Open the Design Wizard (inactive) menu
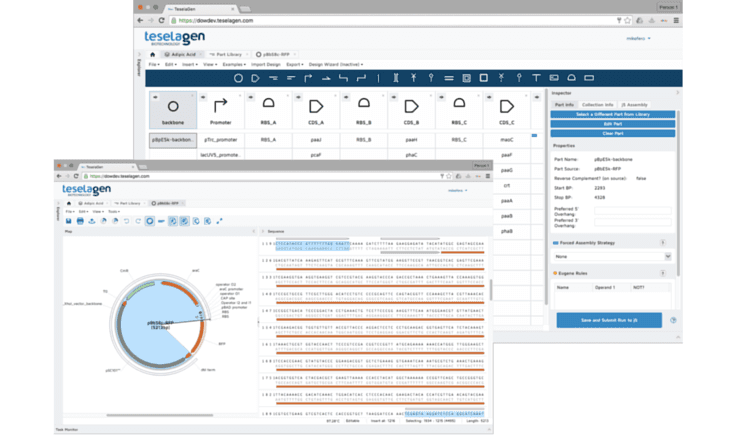Image resolution: width=736 pixels, height=436 pixels. (336, 64)
